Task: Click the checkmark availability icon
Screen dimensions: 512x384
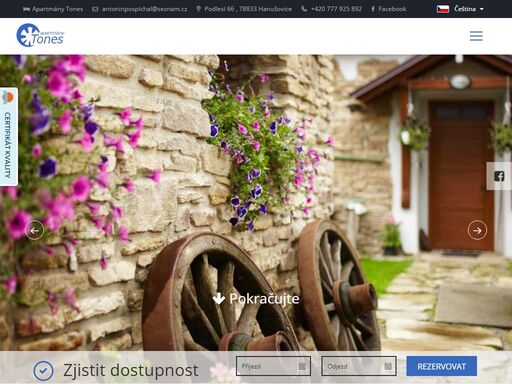Action: (x=43, y=371)
